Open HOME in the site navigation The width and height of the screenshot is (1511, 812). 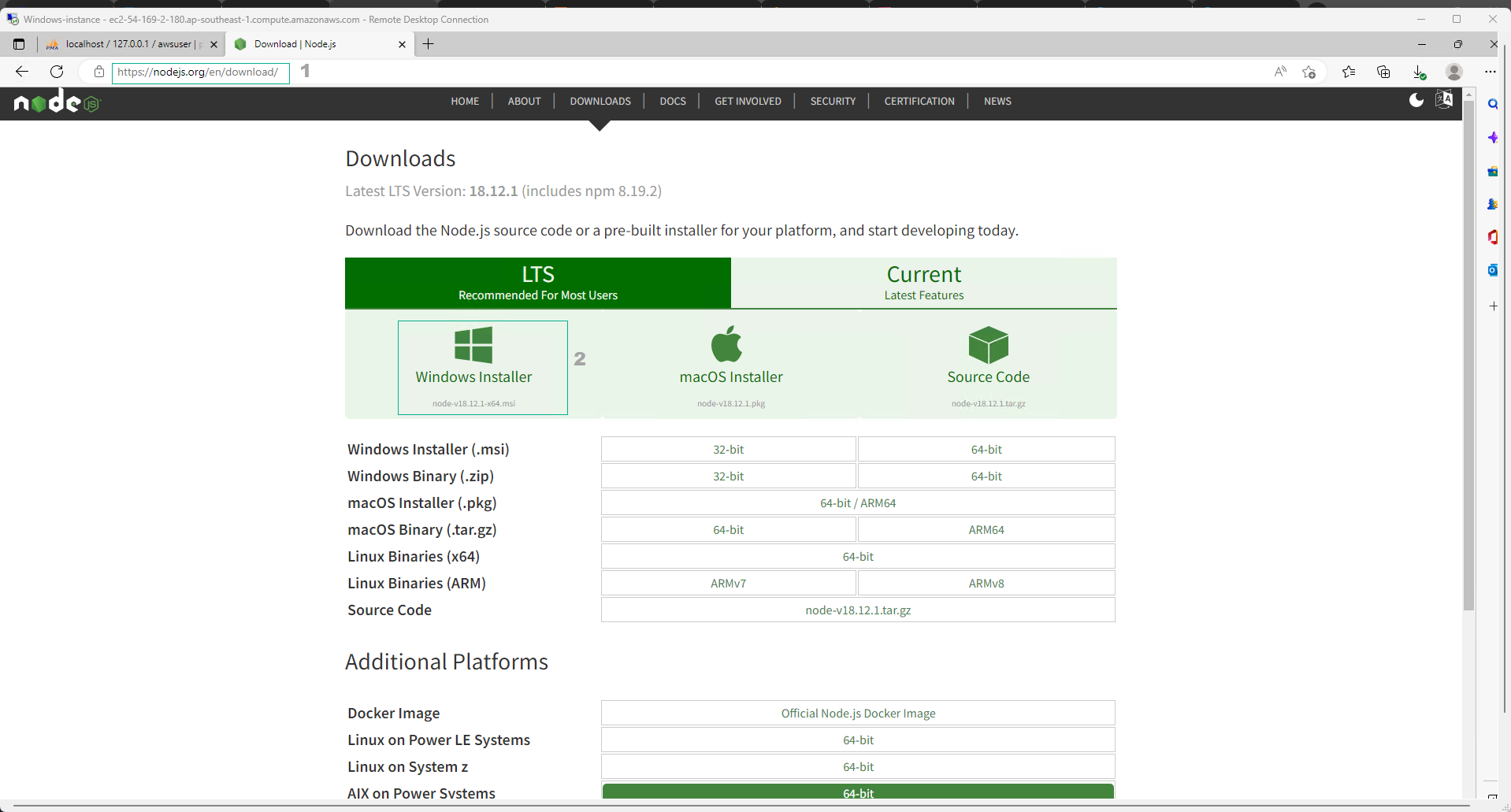click(x=465, y=101)
